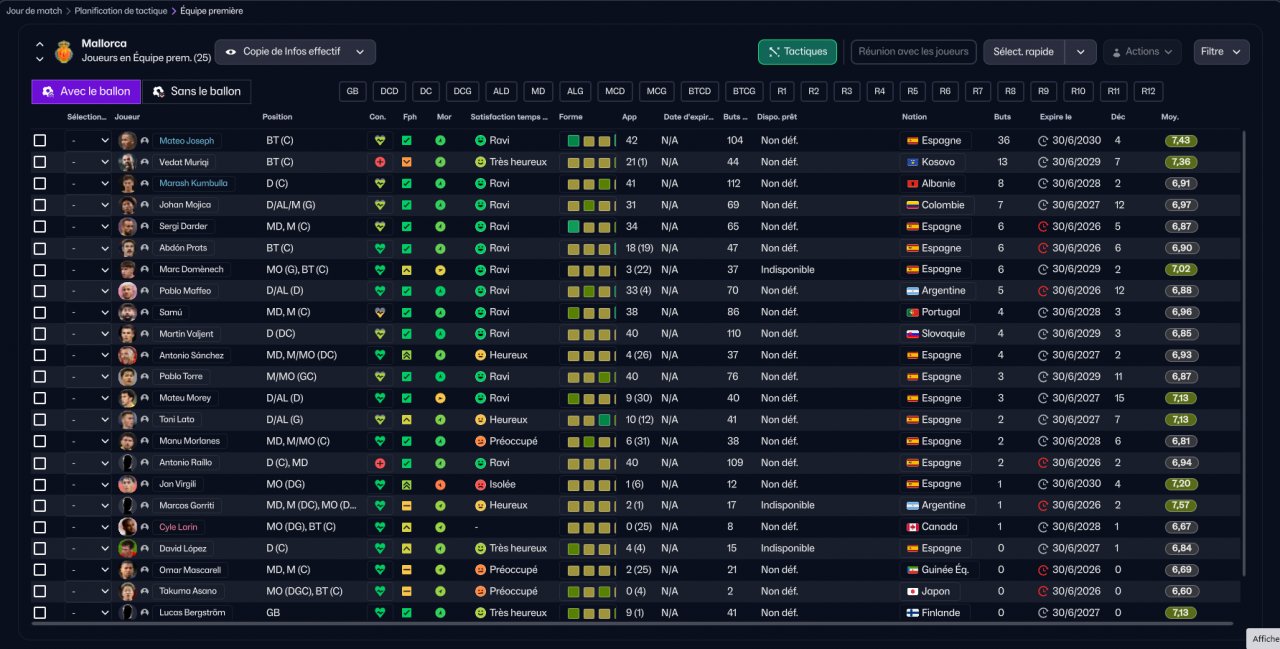The height and width of the screenshot is (649, 1280).
Task: Click the up chevron beside Mallorca badge
Action: [x=40, y=45]
